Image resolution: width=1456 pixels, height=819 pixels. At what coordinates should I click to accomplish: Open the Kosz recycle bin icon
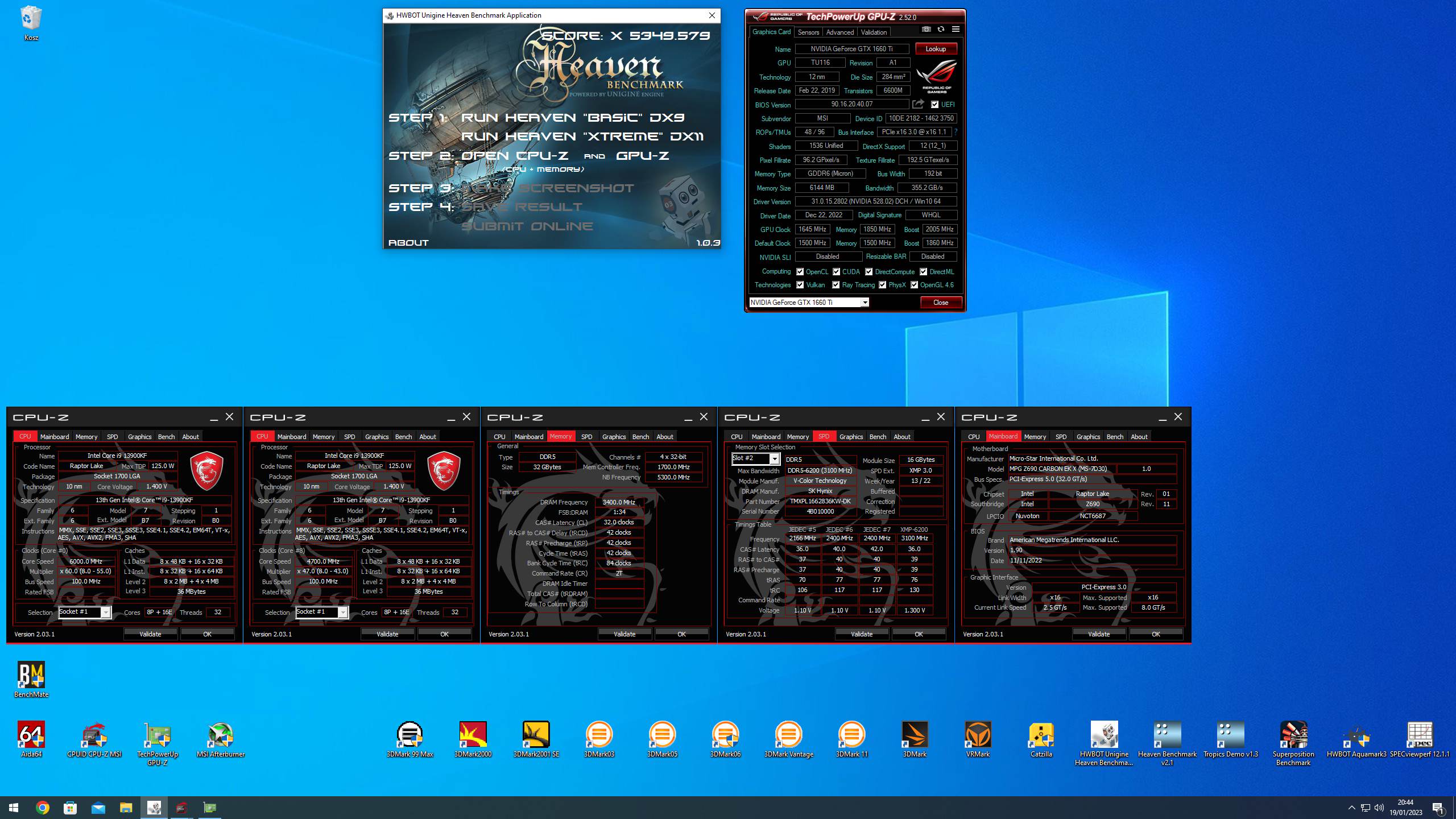click(x=31, y=23)
